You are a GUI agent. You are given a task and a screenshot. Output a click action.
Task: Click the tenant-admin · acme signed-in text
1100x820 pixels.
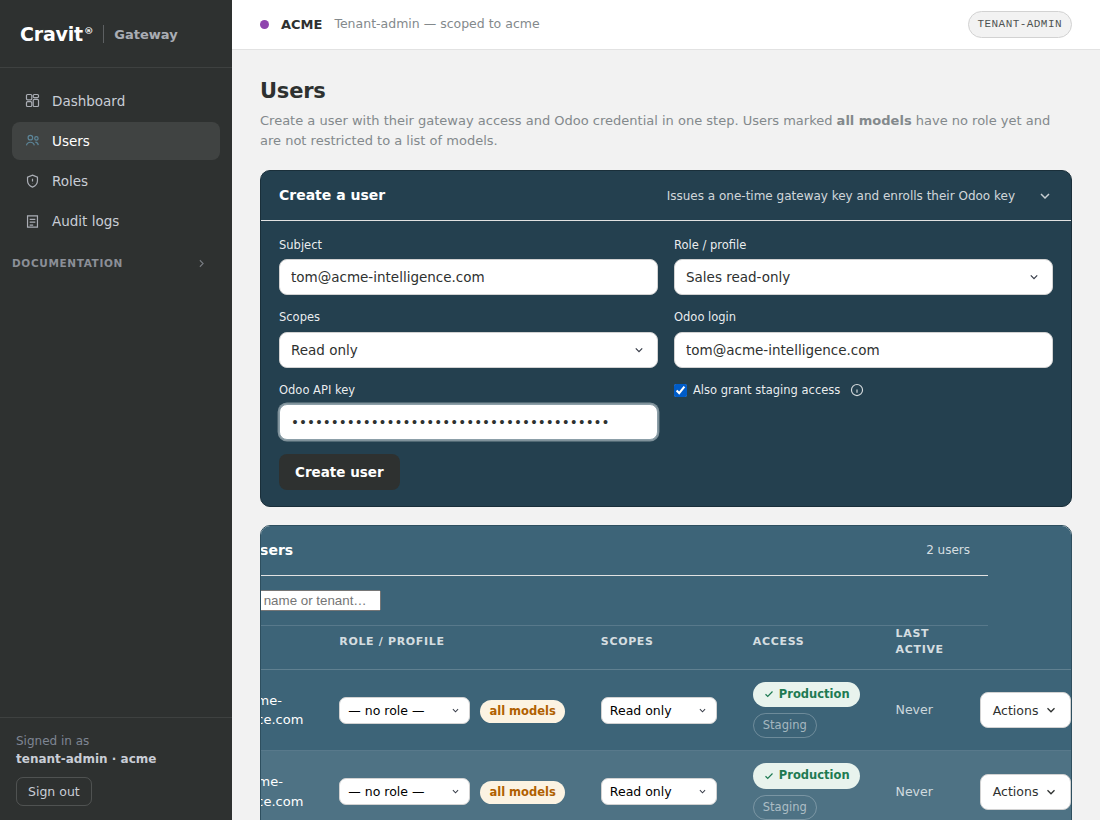tap(86, 758)
